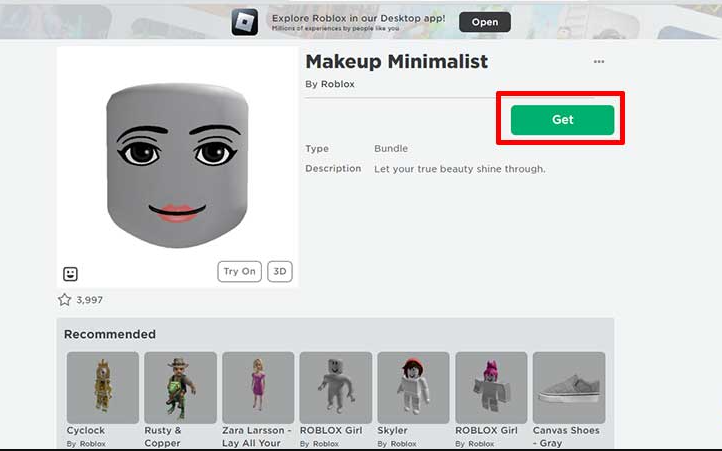Open the Rusty & Copper recommended thumbnail
The image size is (722, 451).
click(180, 387)
